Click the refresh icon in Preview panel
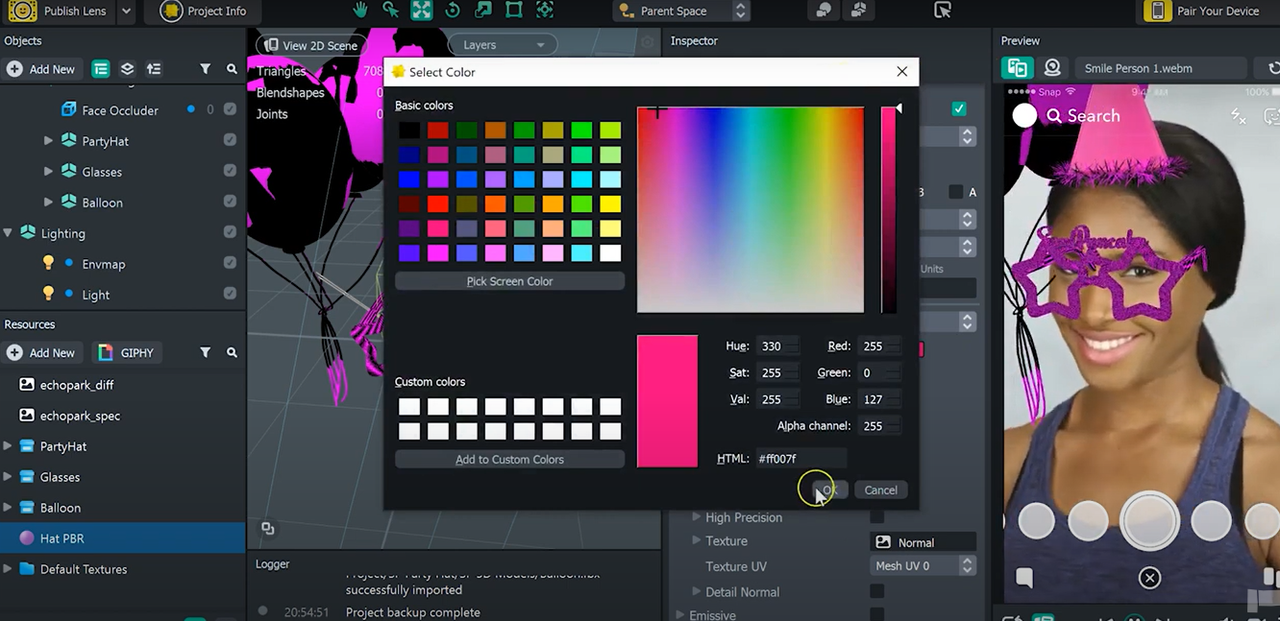The image size is (1280, 621). 1273,68
